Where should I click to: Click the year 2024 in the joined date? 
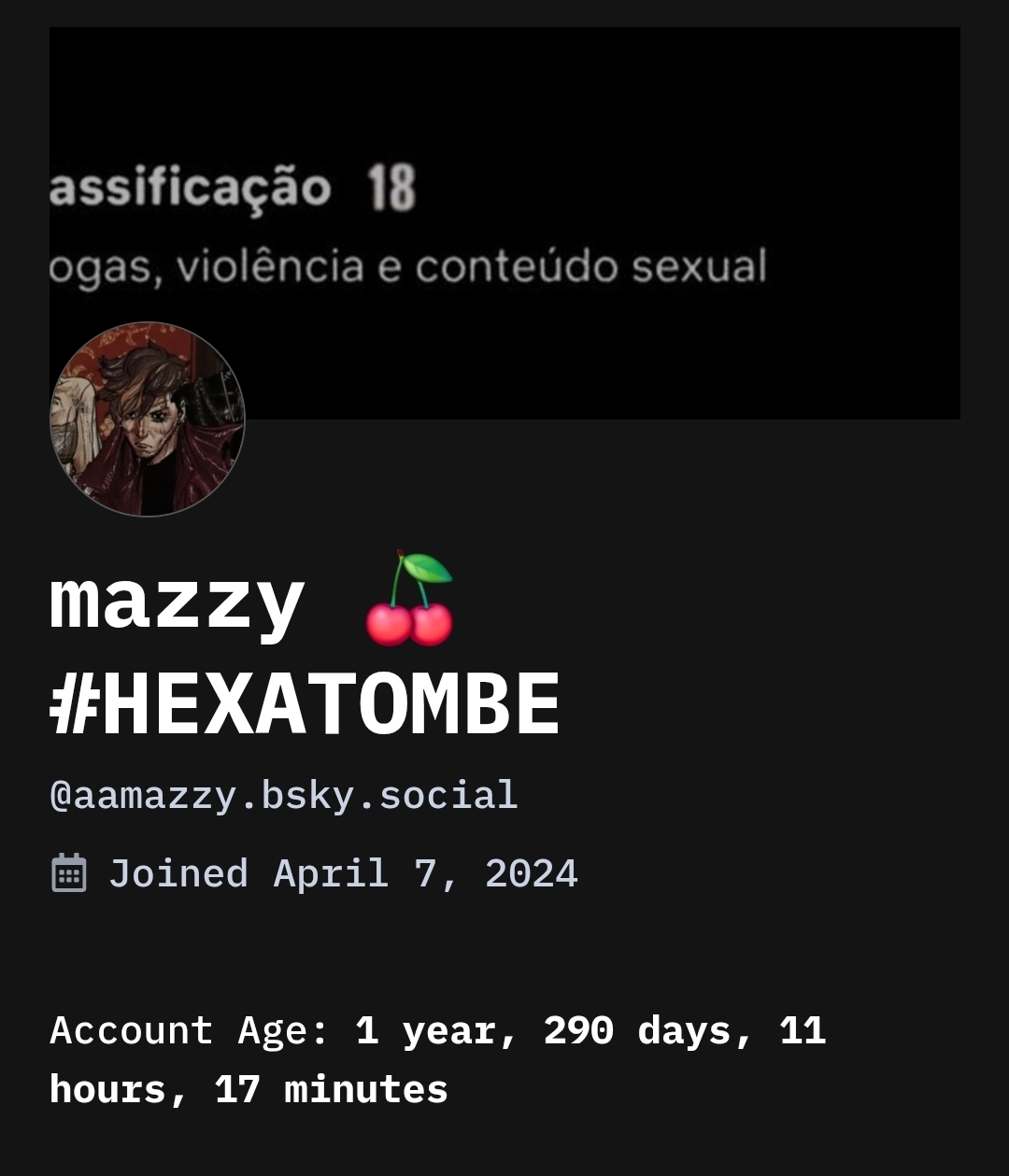[531, 874]
